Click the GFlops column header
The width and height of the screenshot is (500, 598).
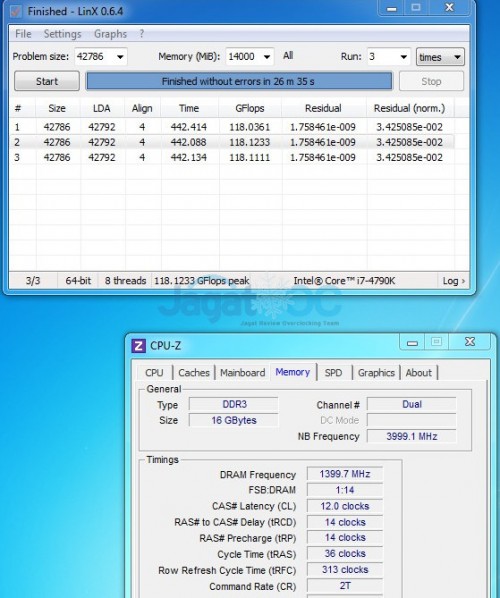click(250, 108)
